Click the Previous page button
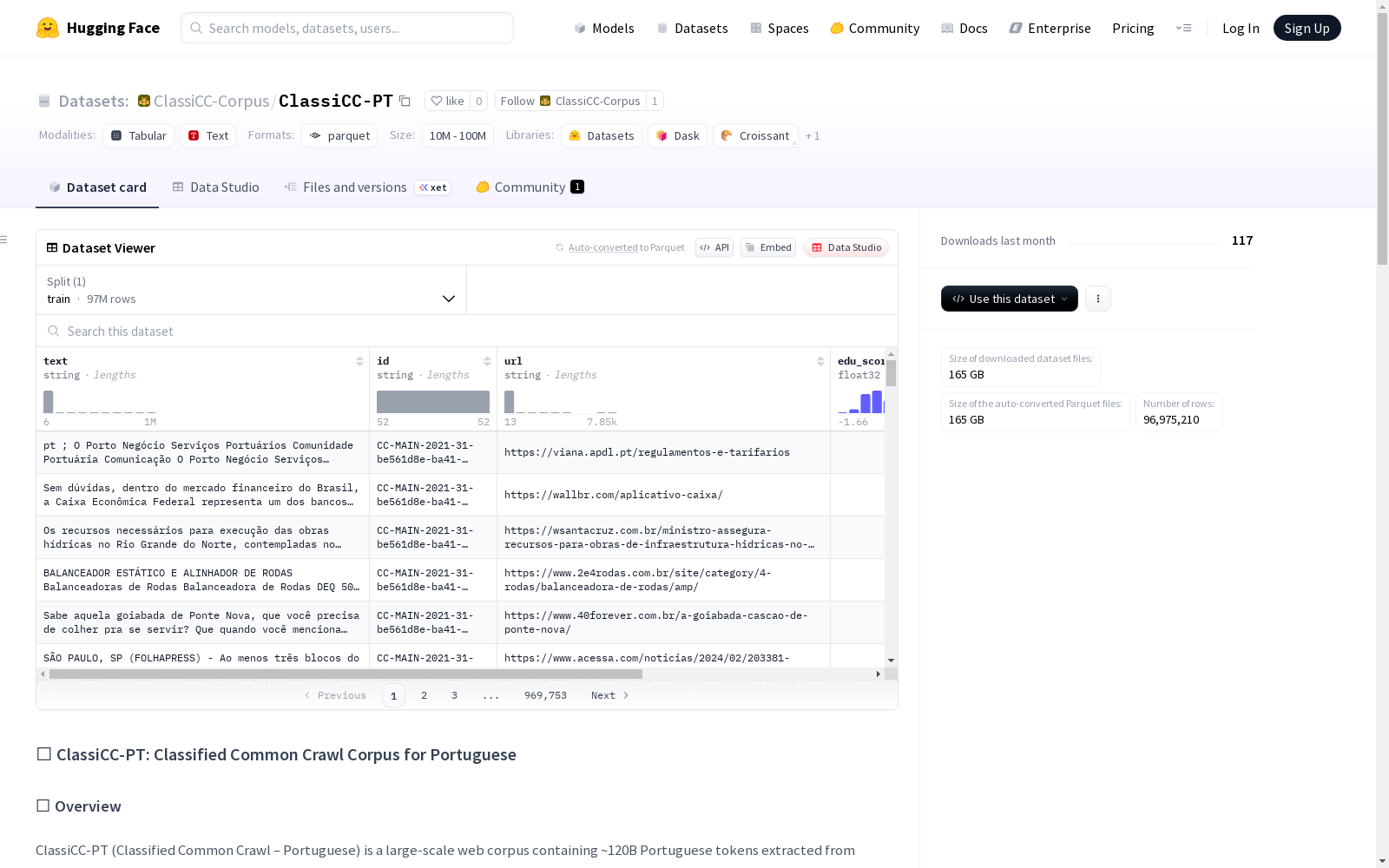 [x=335, y=695]
